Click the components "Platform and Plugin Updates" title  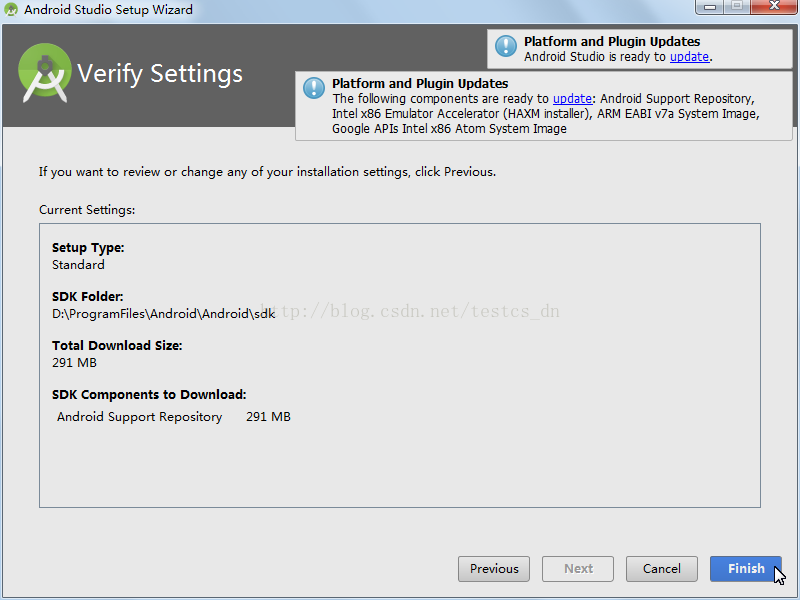[x=420, y=83]
